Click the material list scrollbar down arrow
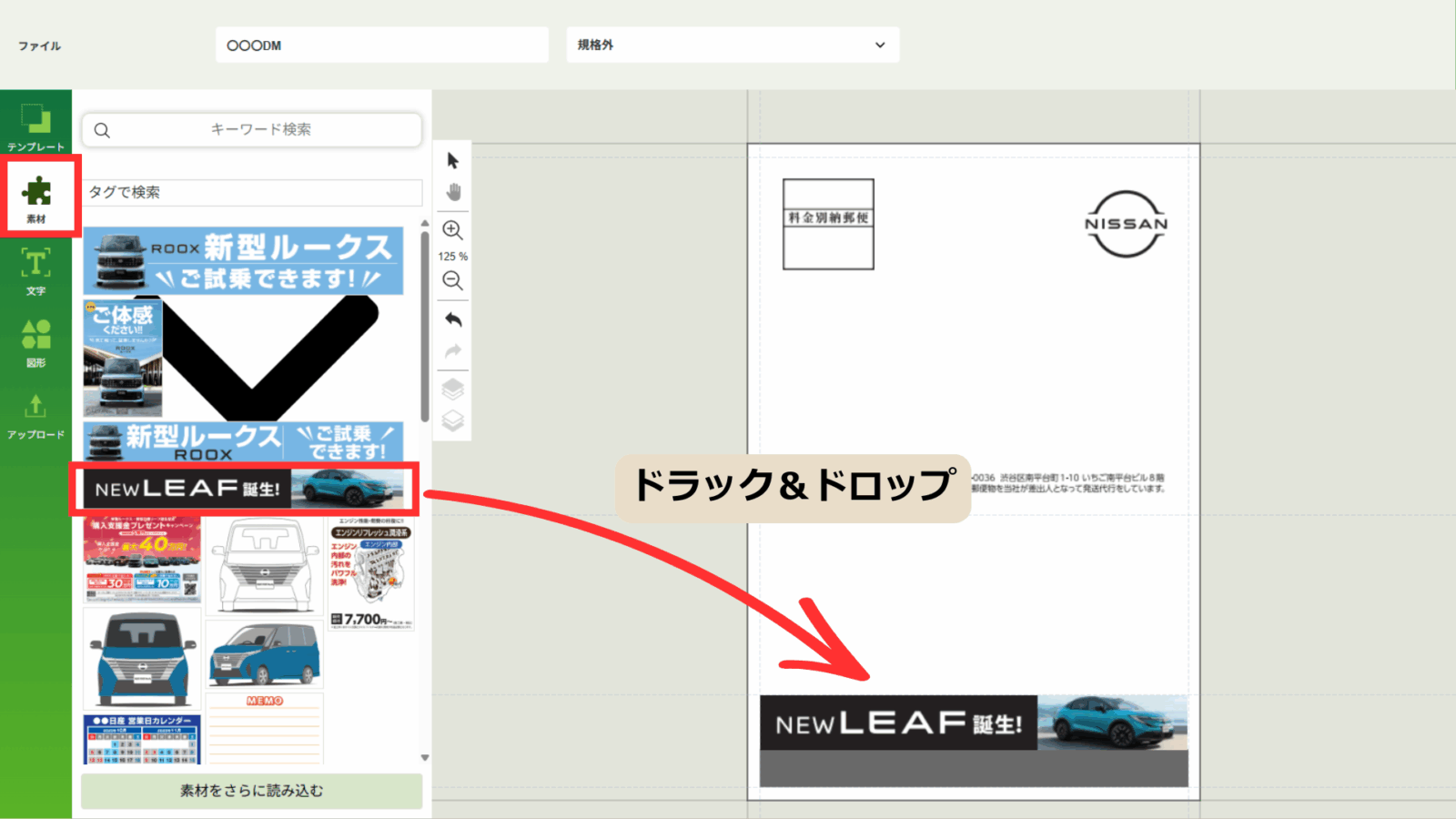The width and height of the screenshot is (1456, 819). coord(425,757)
